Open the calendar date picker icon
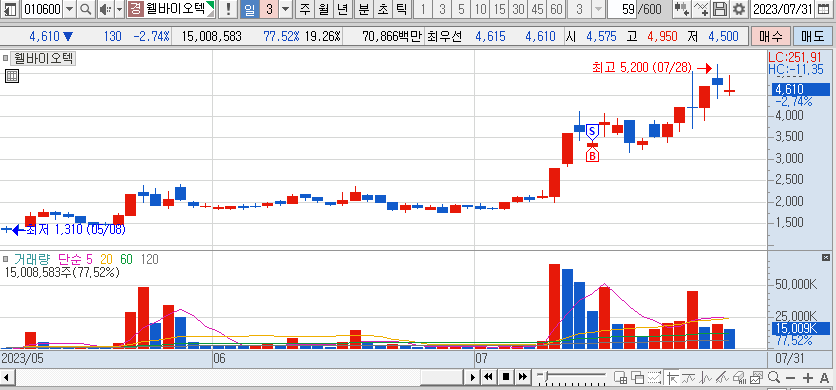The image size is (836, 390). (x=824, y=9)
